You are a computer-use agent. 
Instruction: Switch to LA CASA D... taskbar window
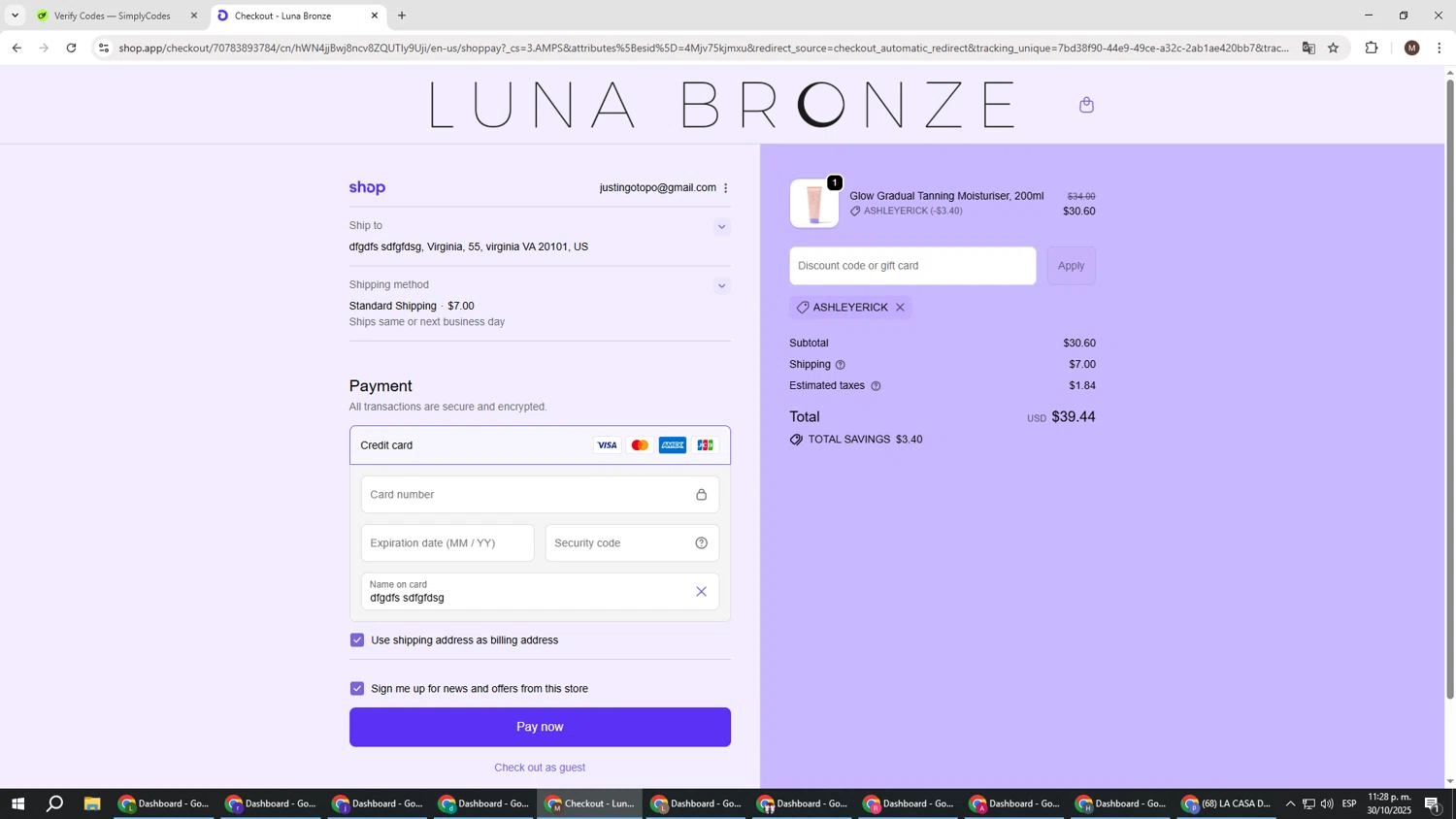(x=1227, y=803)
